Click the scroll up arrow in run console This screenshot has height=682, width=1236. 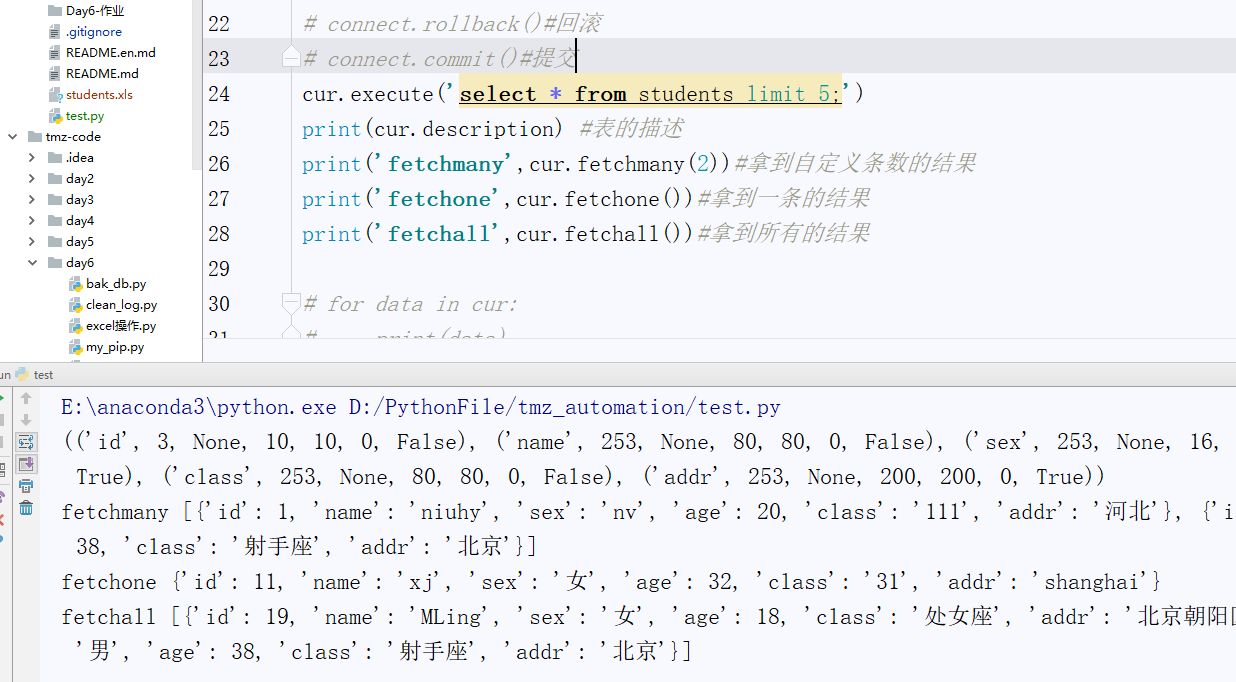click(26, 398)
